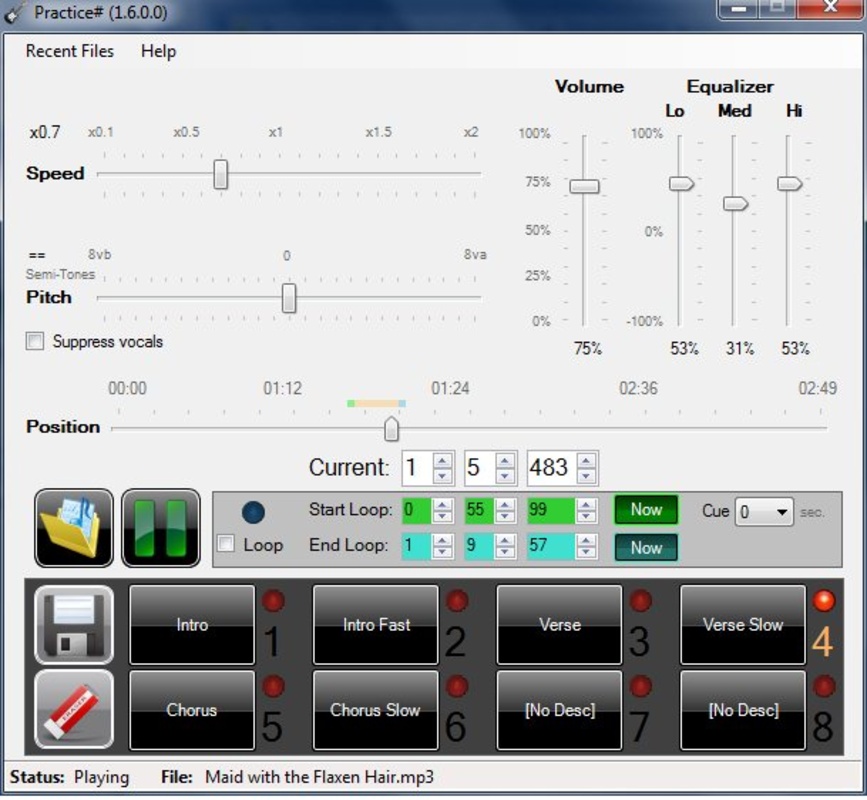
Task: Click the Start Loop seconds field 55
Action: pyautogui.click(x=480, y=510)
